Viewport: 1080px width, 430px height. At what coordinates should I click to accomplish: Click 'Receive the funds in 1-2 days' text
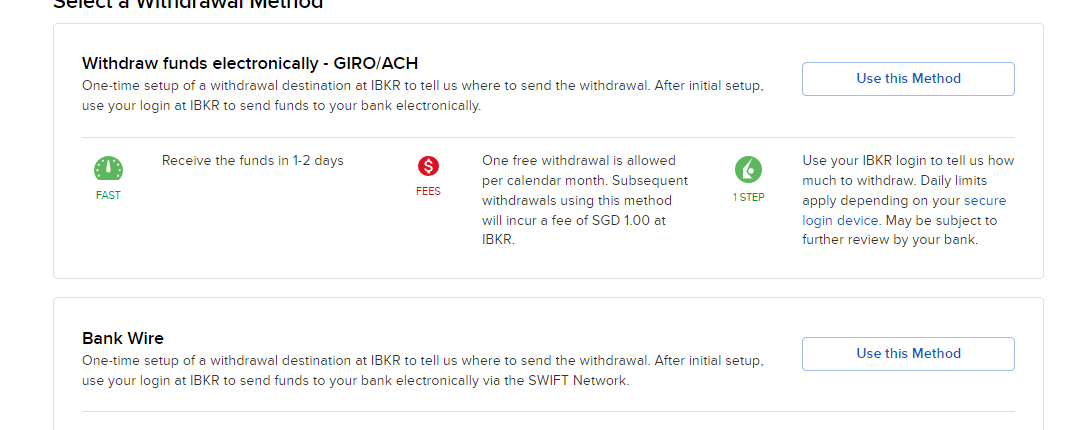253,160
